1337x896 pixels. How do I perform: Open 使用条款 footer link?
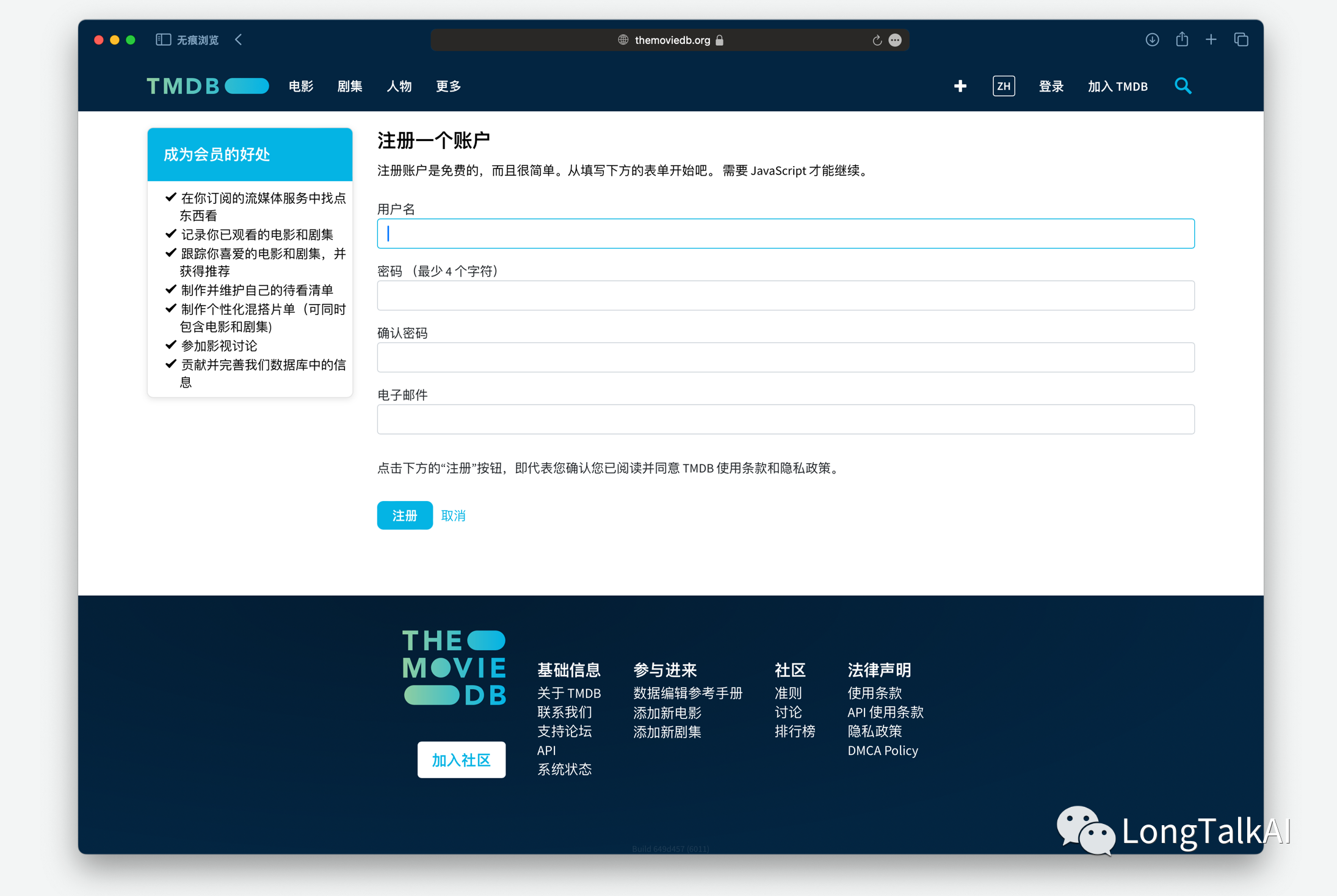point(875,693)
